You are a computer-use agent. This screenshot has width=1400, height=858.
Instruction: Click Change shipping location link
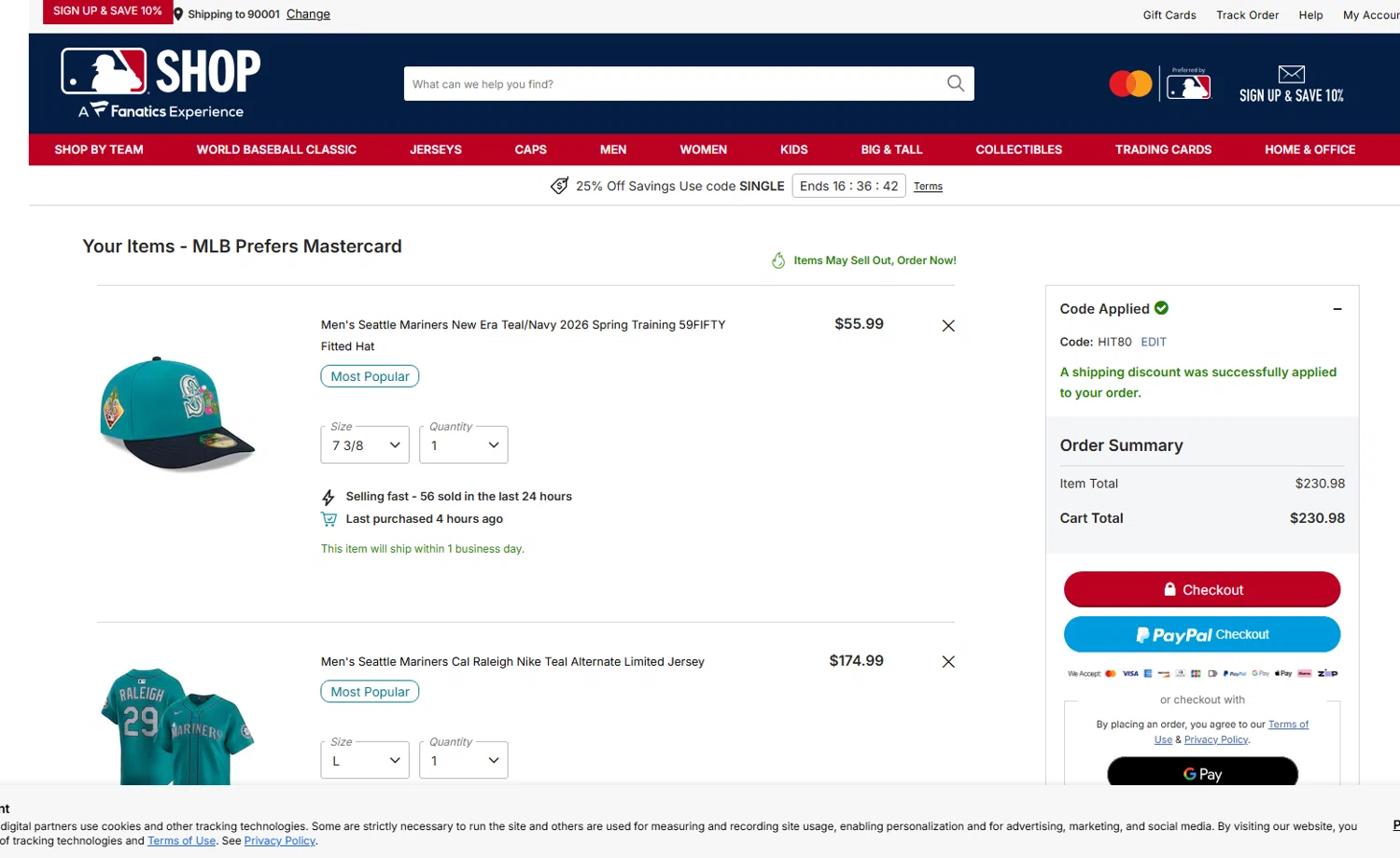[308, 14]
